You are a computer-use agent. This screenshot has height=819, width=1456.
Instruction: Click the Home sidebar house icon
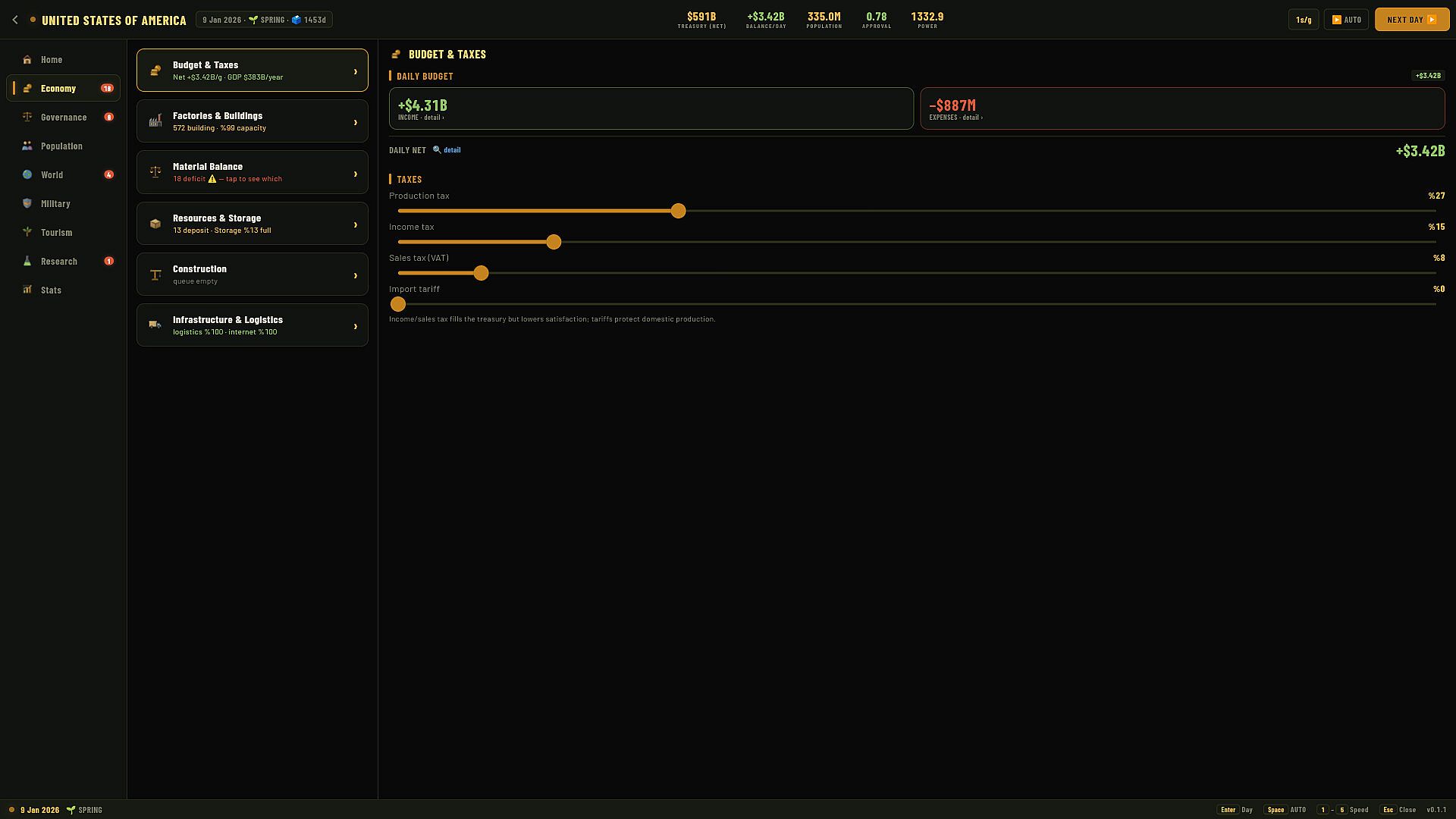(27, 60)
